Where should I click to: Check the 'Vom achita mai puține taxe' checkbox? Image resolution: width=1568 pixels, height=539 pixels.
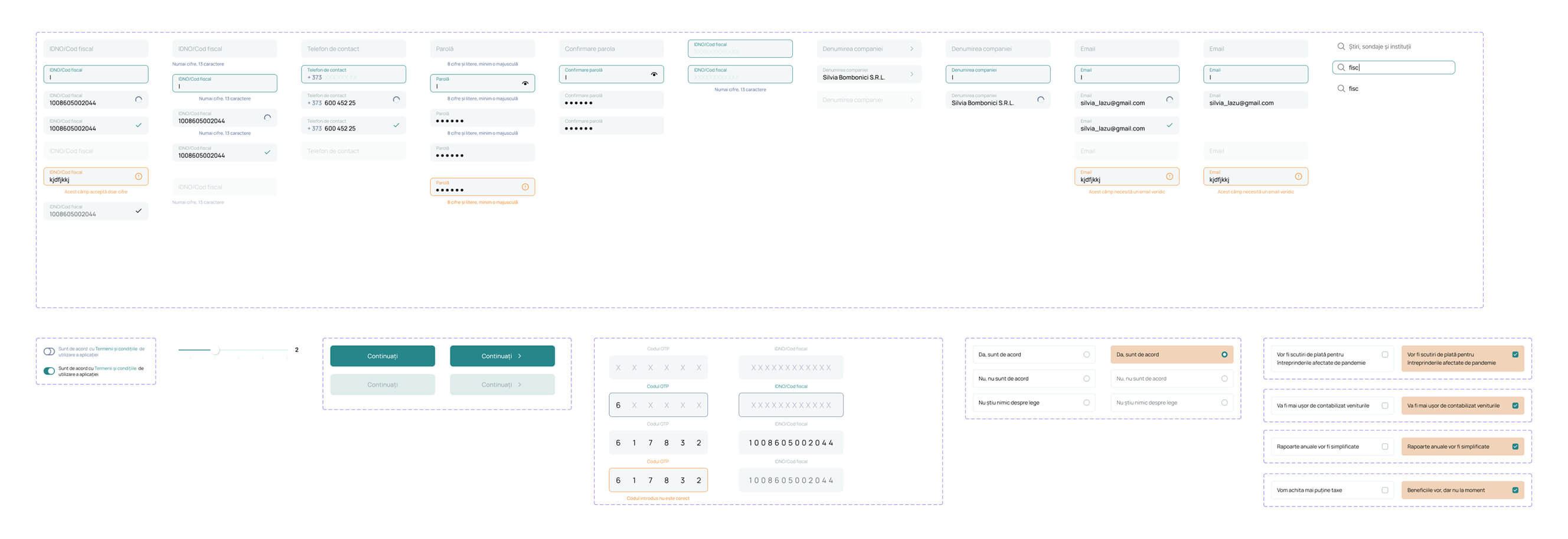(x=1385, y=491)
